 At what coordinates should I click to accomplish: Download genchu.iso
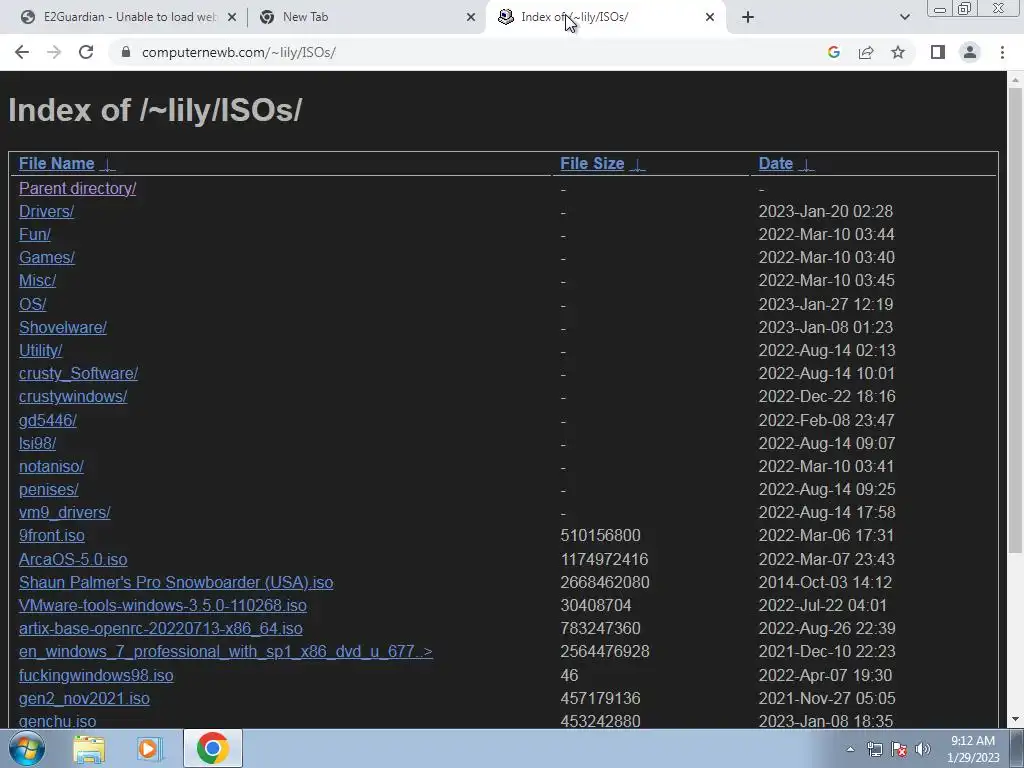57,721
